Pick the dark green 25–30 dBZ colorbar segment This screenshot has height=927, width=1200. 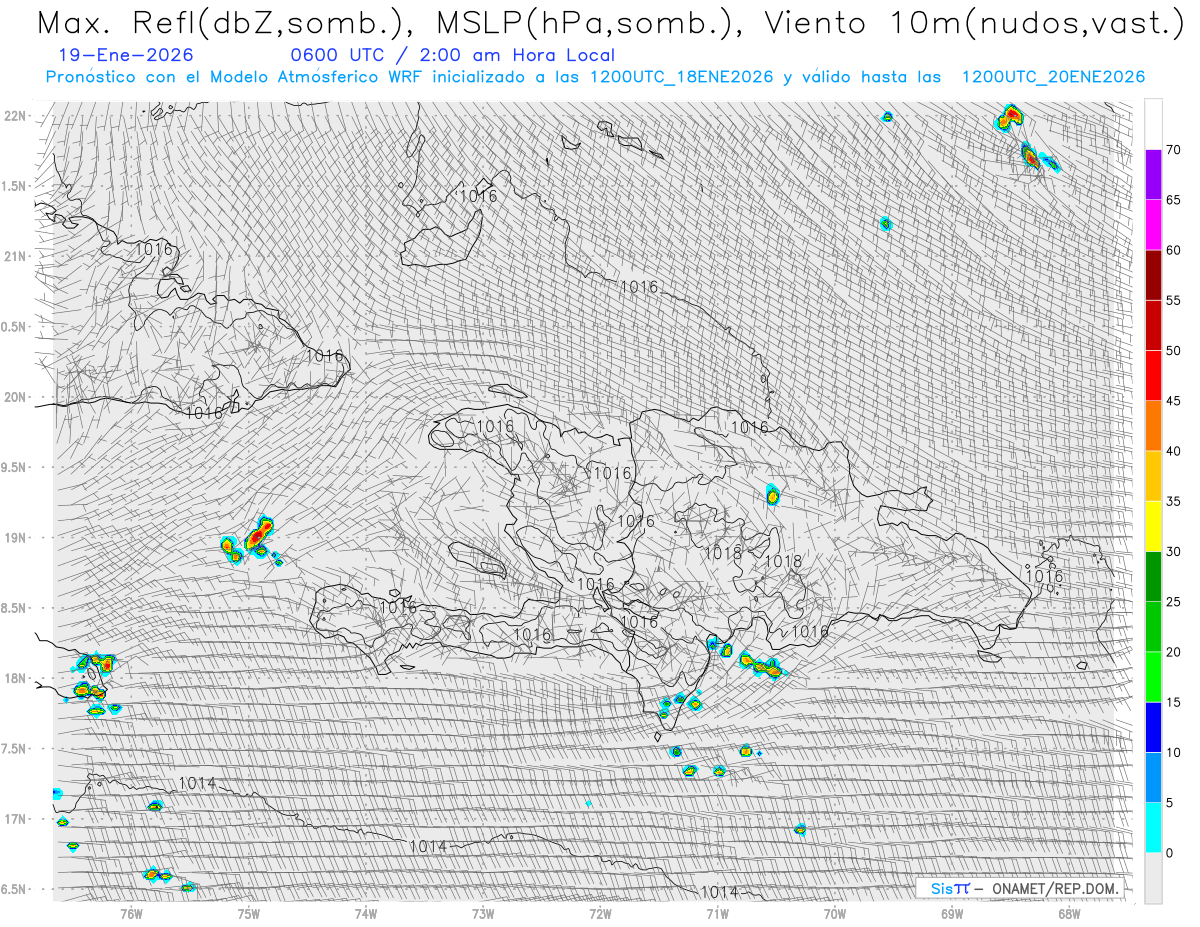coord(1154,577)
